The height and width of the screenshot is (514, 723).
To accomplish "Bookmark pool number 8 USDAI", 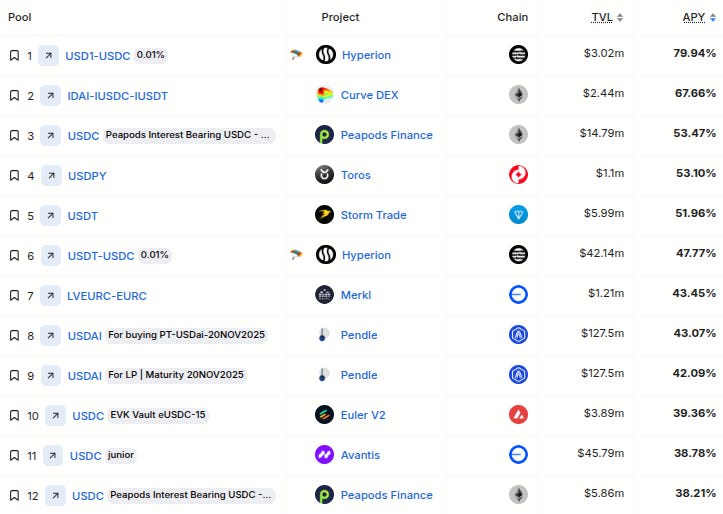I will 14,336.
